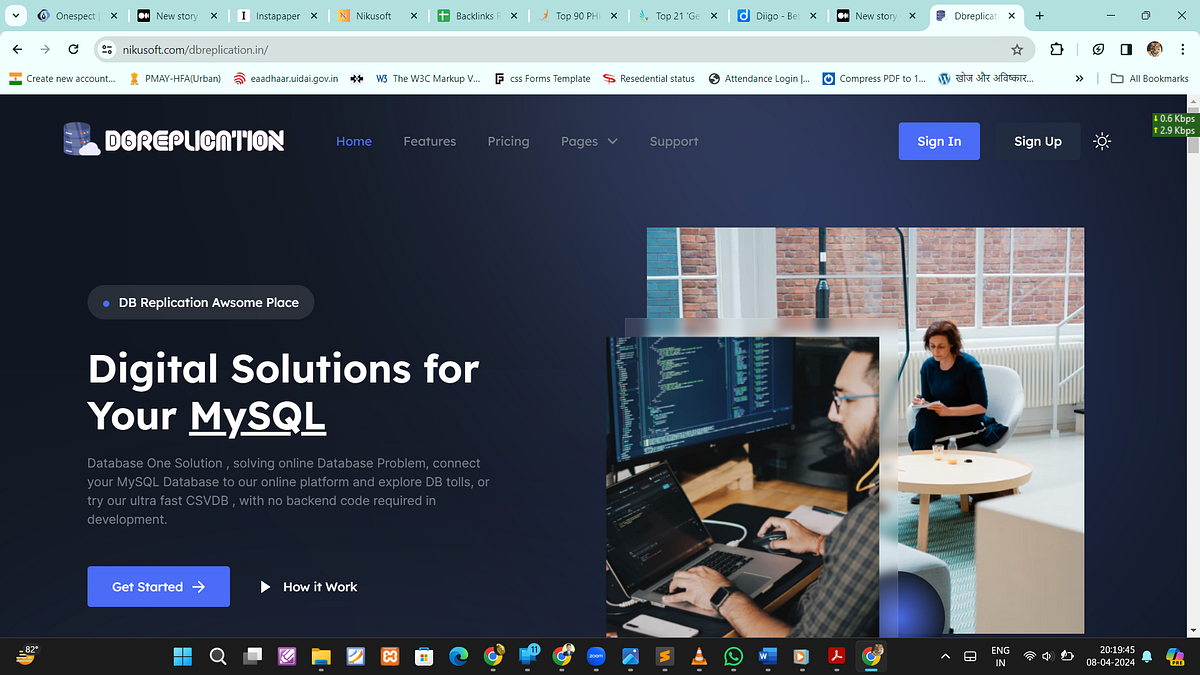Image resolution: width=1200 pixels, height=675 pixels.
Task: Open VLC media player from the taskbar
Action: pyautogui.click(x=699, y=657)
